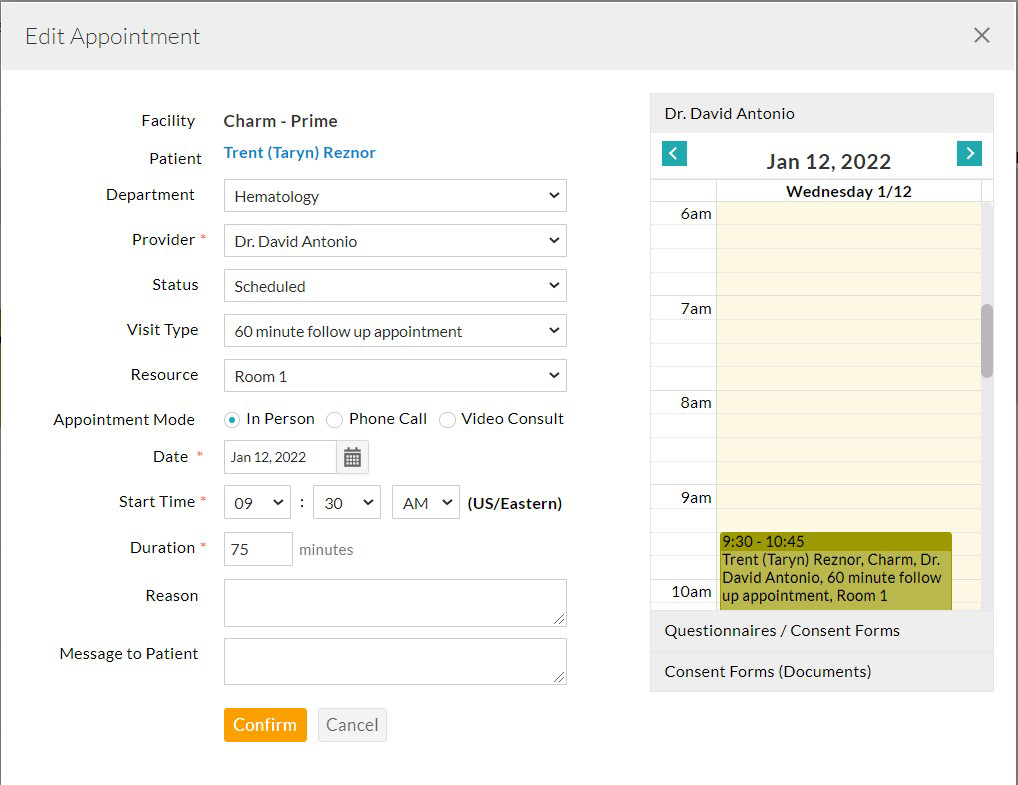Select Video Consult appointment mode
Screen dimensions: 1018x785
[447, 420]
